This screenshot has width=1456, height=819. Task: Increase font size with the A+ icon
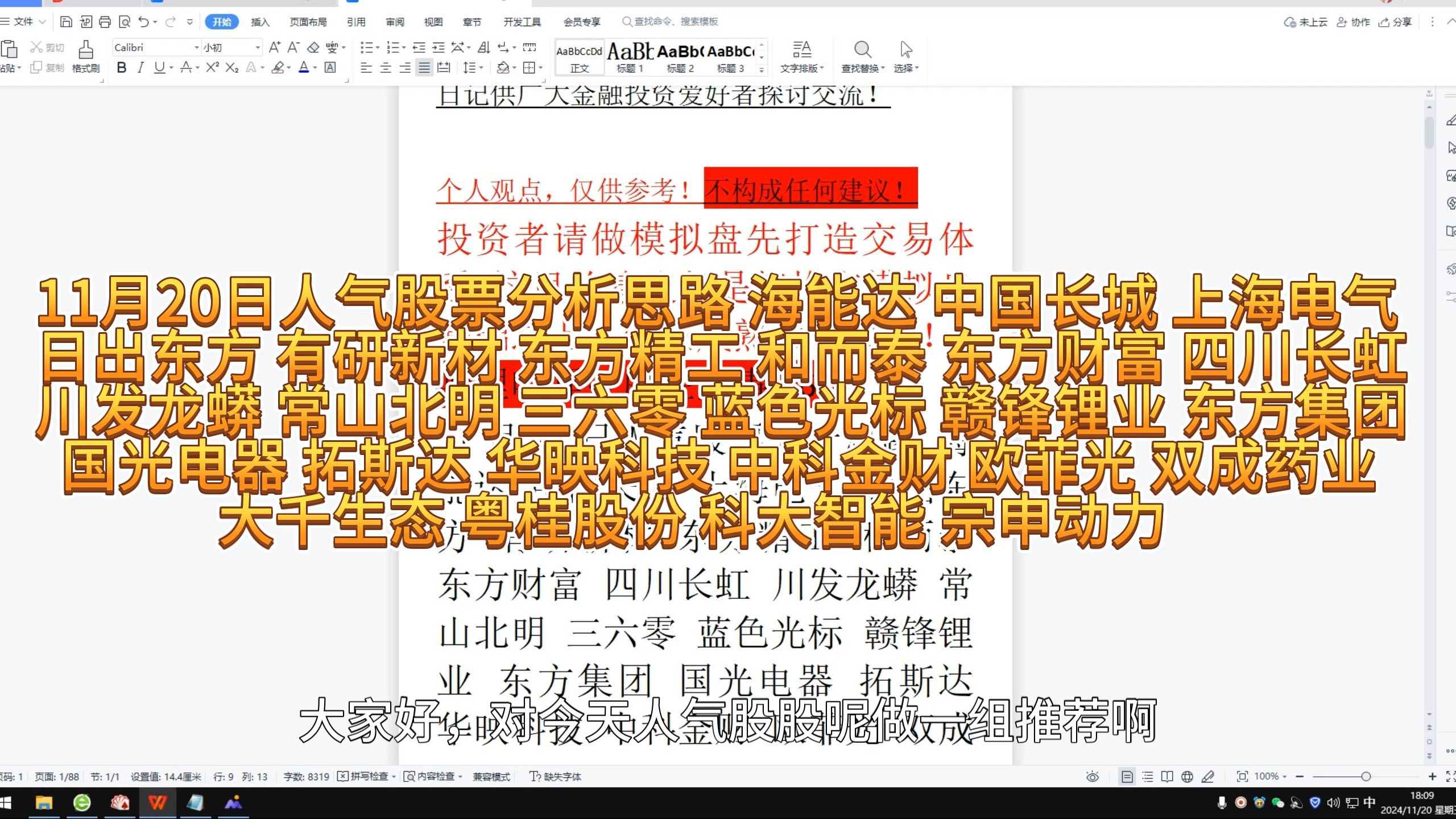[x=275, y=47]
